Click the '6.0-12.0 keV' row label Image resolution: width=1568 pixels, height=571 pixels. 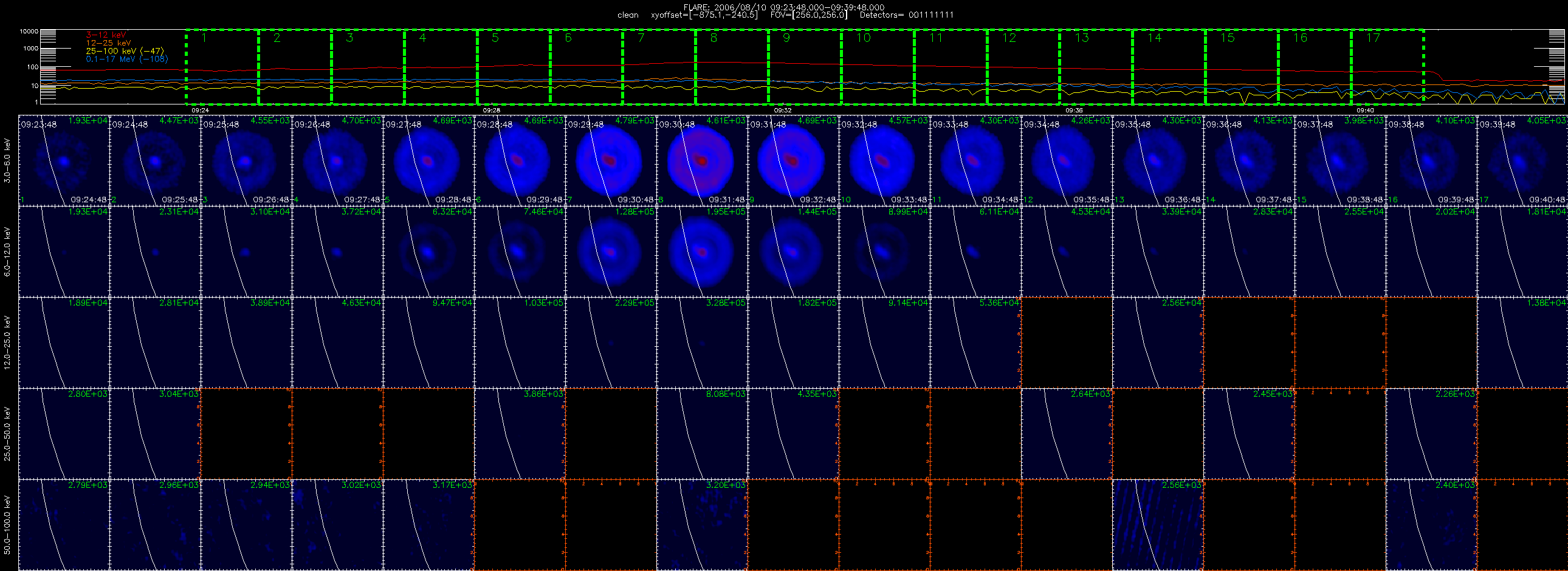pos(7,251)
